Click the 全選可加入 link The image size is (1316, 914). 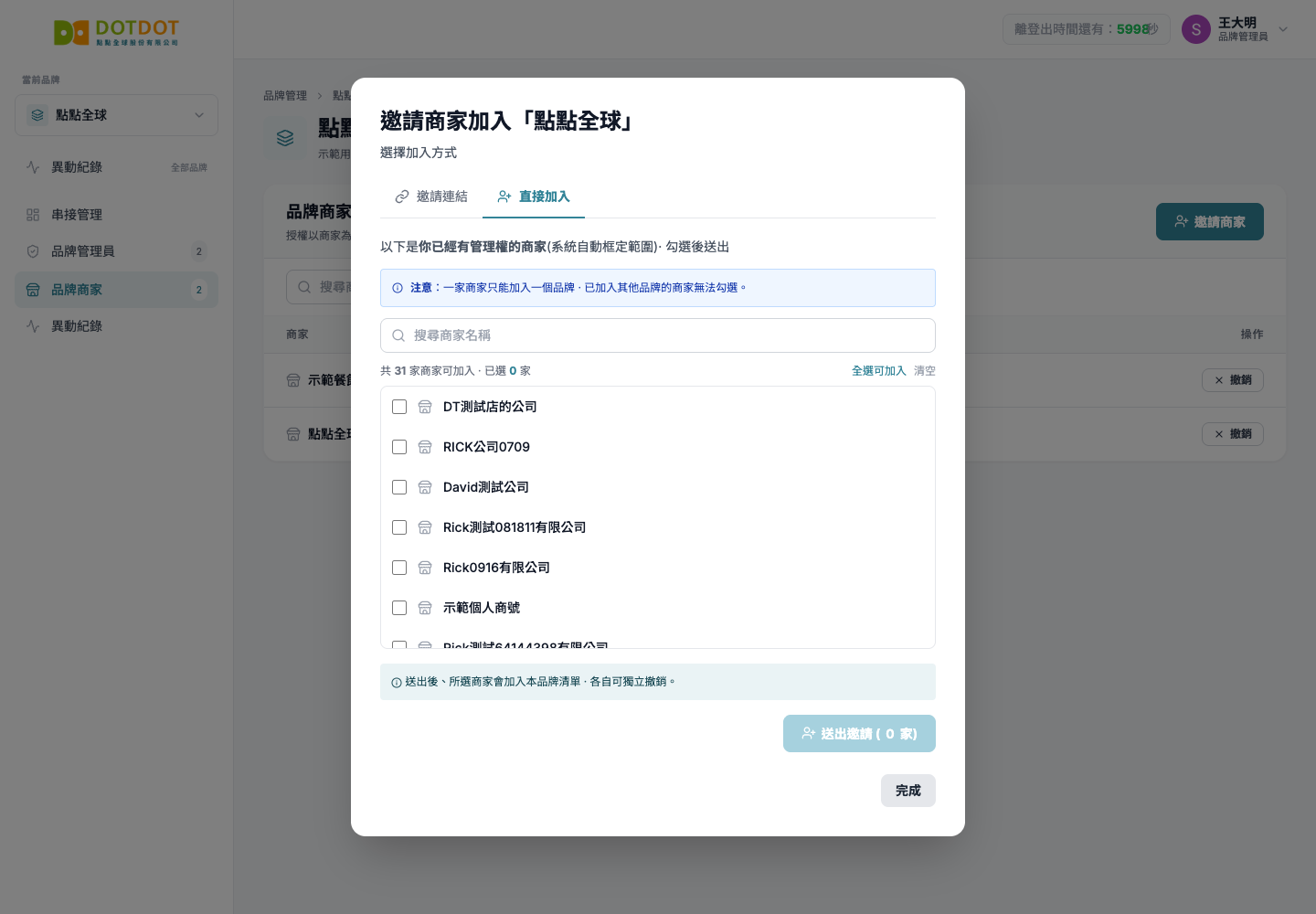[x=879, y=371]
